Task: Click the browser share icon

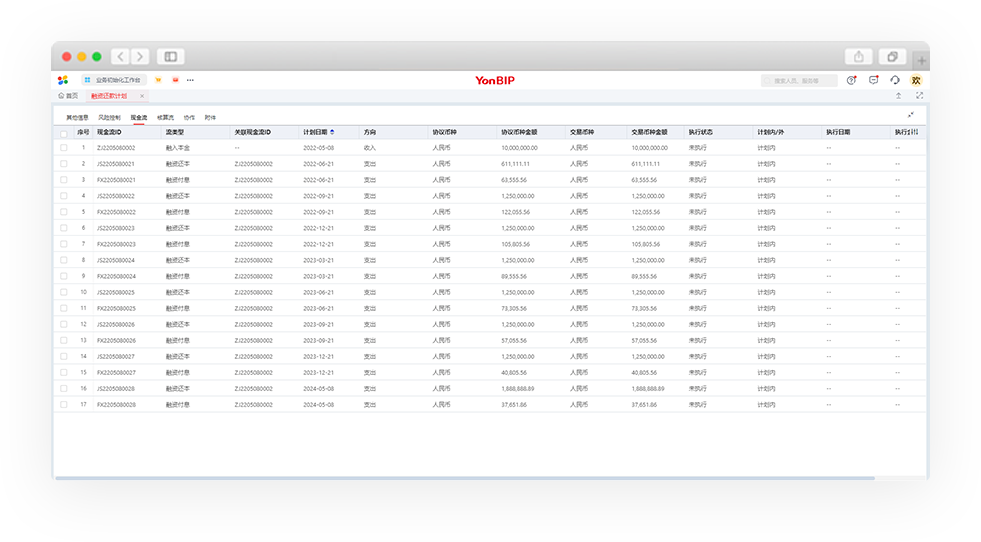Action: coord(859,56)
